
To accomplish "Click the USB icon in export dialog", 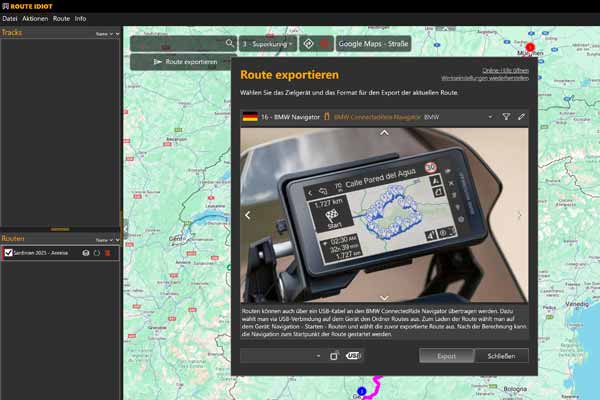I will pyautogui.click(x=354, y=356).
